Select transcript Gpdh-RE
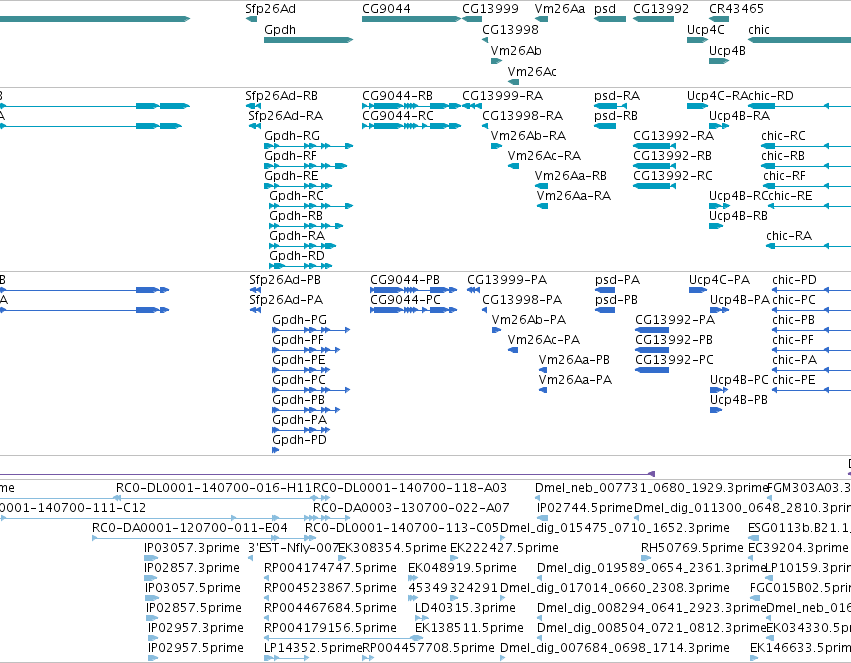This screenshot has width=851, height=663. (x=291, y=176)
